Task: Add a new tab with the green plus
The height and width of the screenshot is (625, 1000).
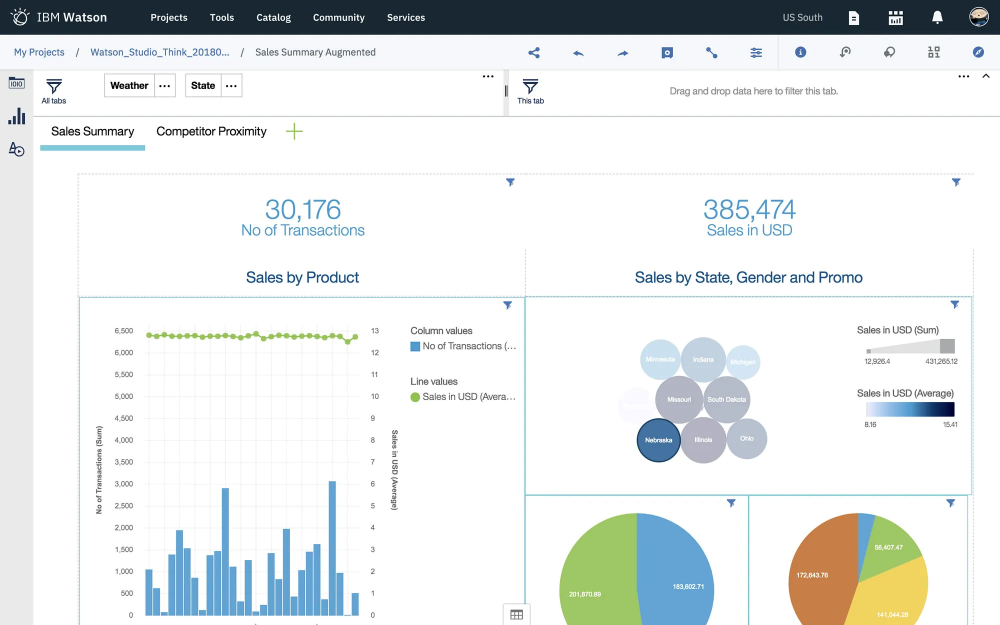Action: coord(293,131)
